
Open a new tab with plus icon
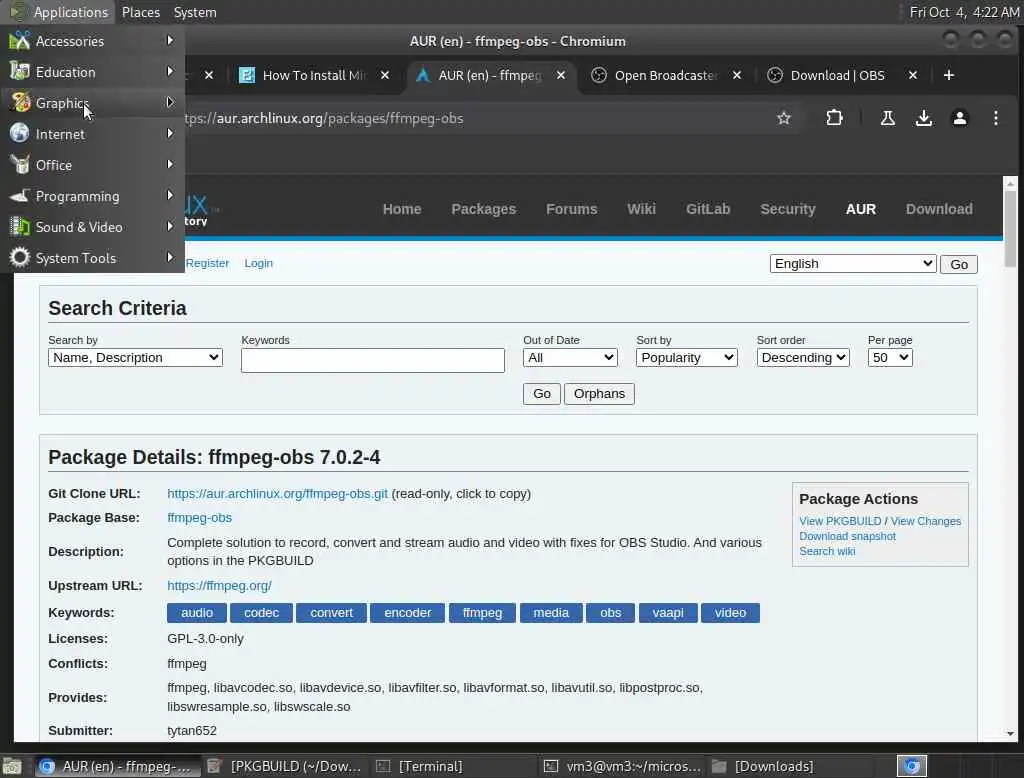pyautogui.click(x=948, y=75)
